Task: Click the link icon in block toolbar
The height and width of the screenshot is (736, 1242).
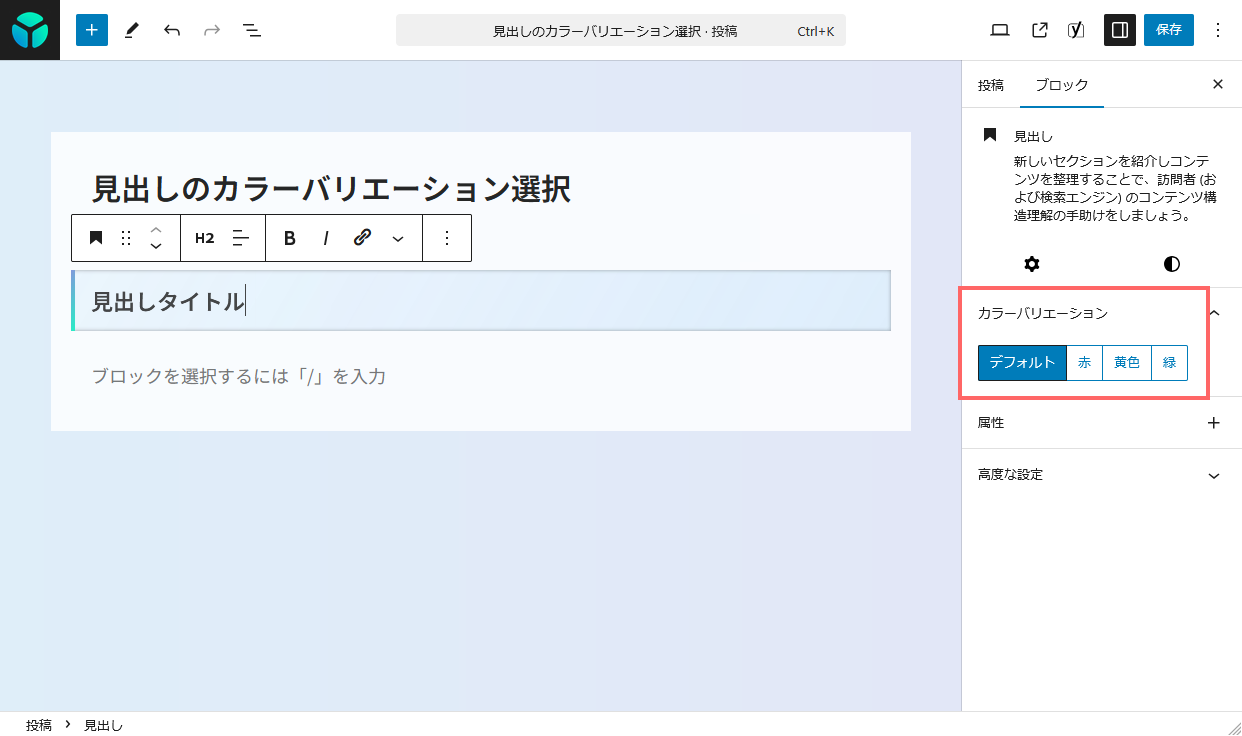Action: 362,238
